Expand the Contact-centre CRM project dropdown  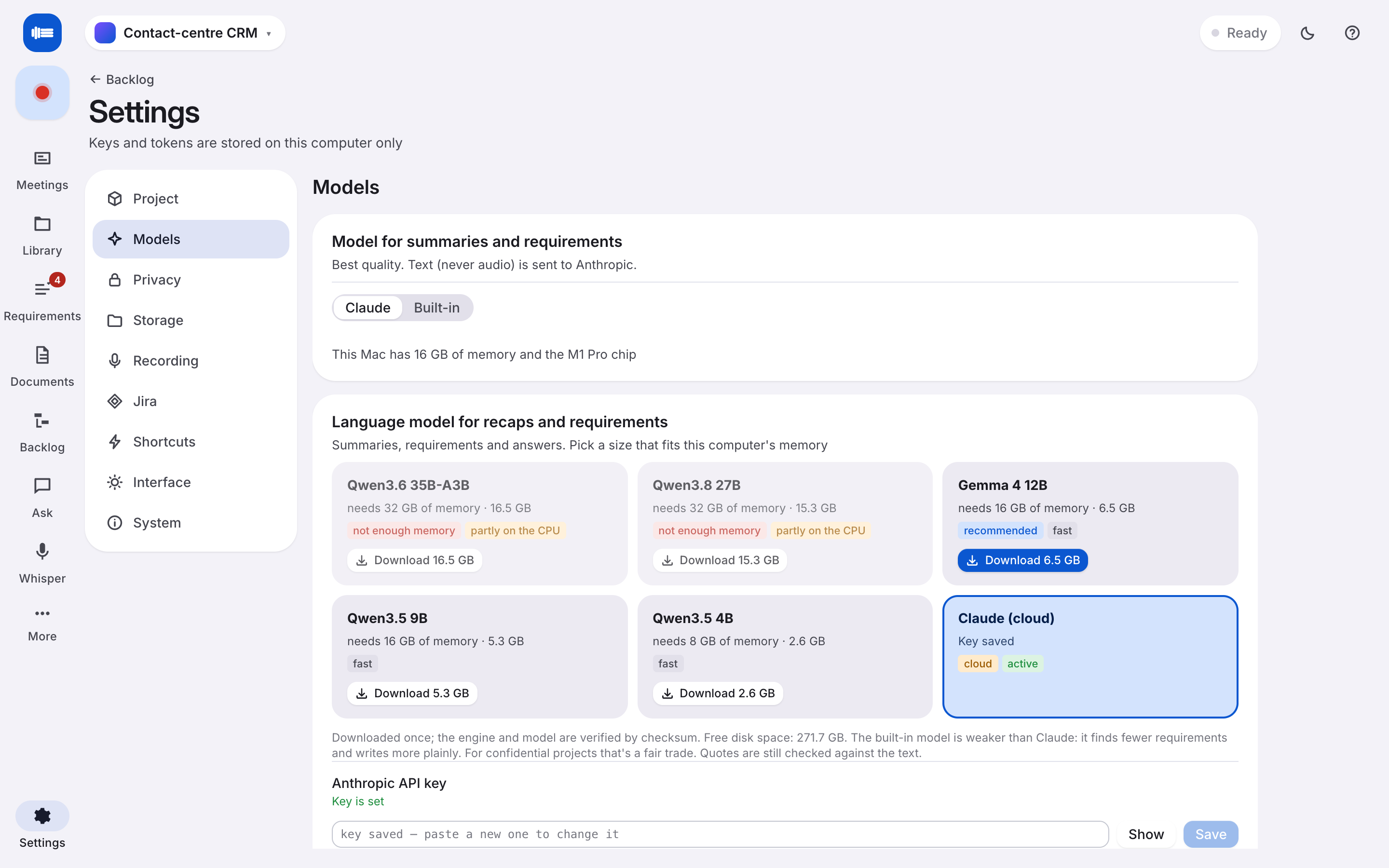185,33
